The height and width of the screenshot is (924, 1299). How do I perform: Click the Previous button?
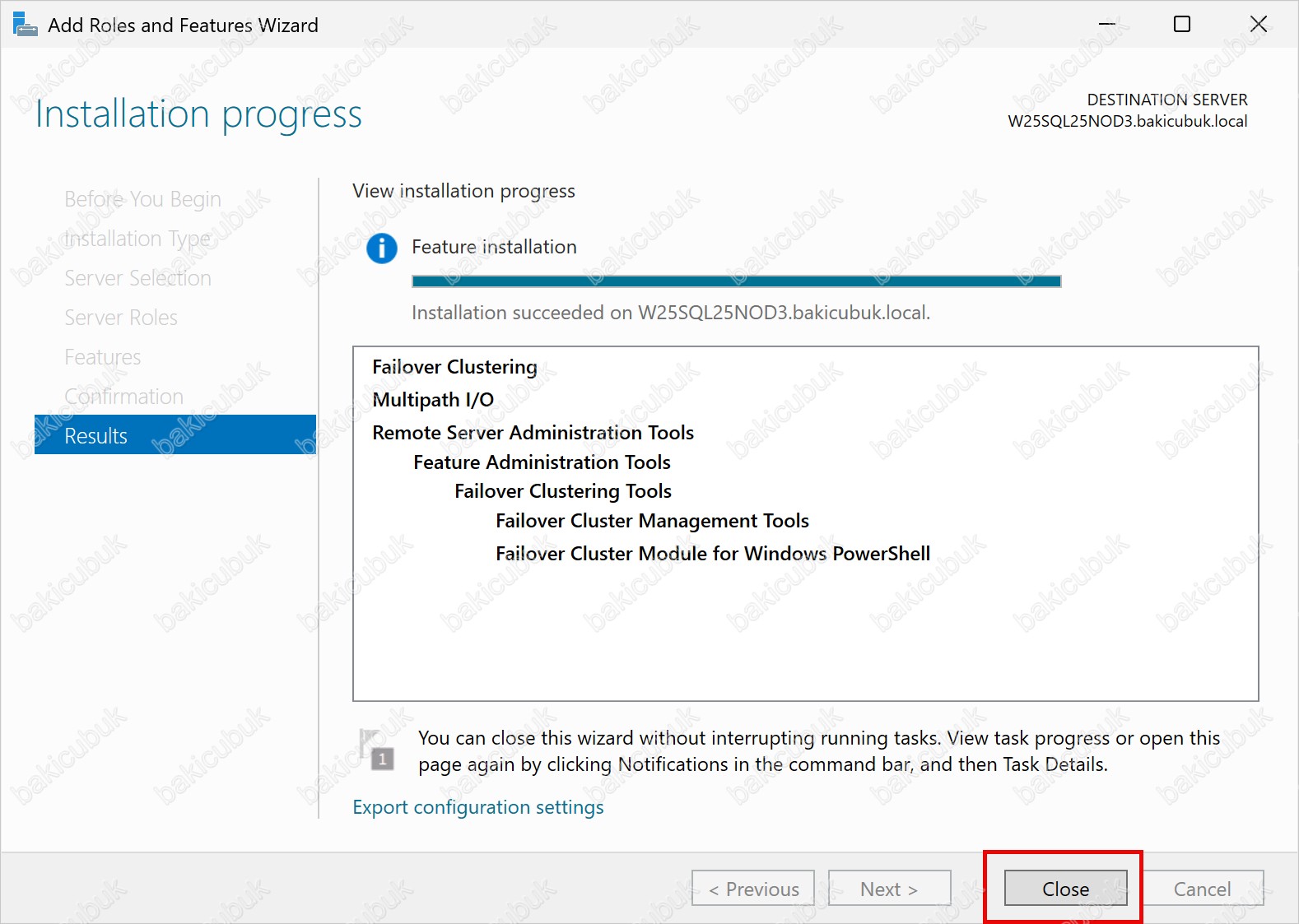point(753,889)
